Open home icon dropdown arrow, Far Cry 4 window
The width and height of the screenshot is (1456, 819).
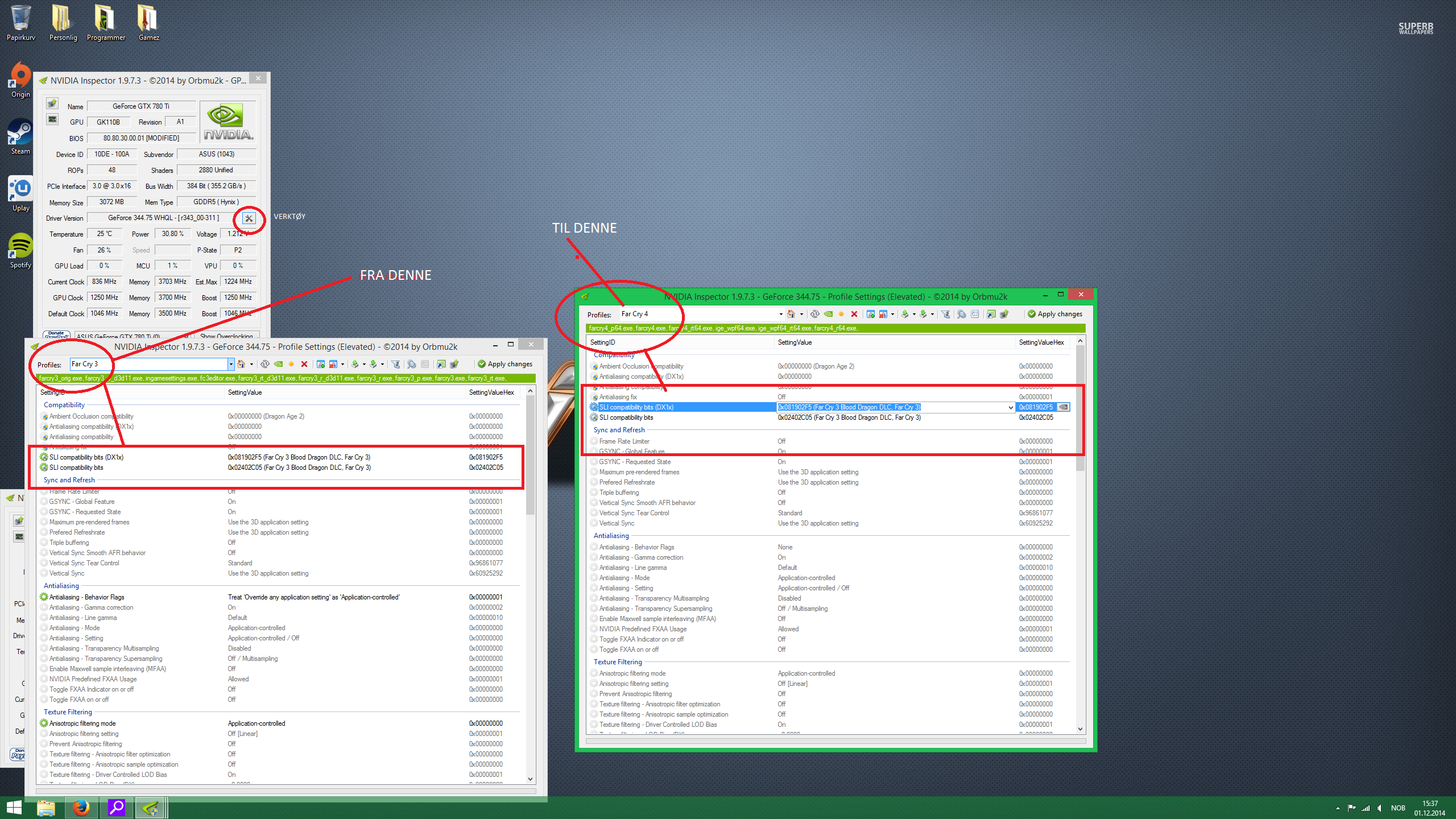click(x=801, y=315)
